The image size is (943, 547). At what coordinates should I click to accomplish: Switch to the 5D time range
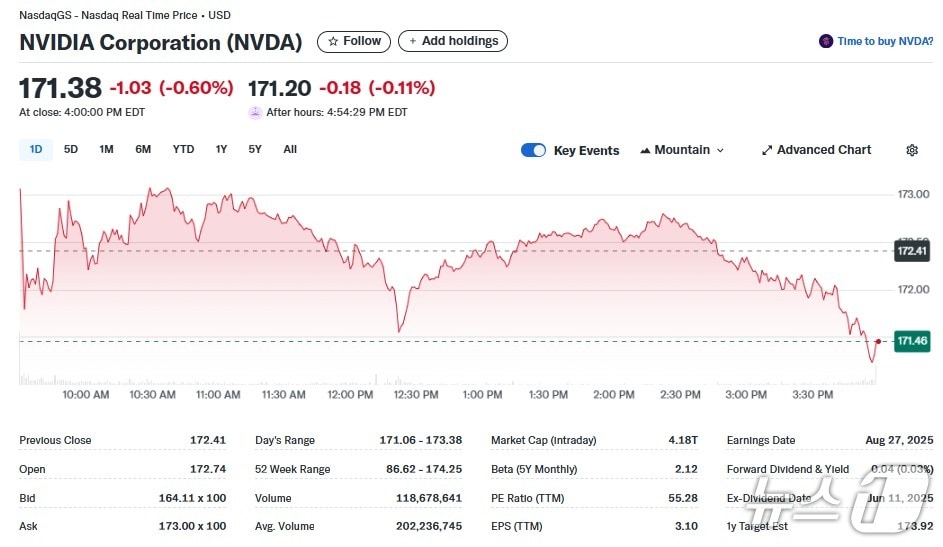click(71, 150)
